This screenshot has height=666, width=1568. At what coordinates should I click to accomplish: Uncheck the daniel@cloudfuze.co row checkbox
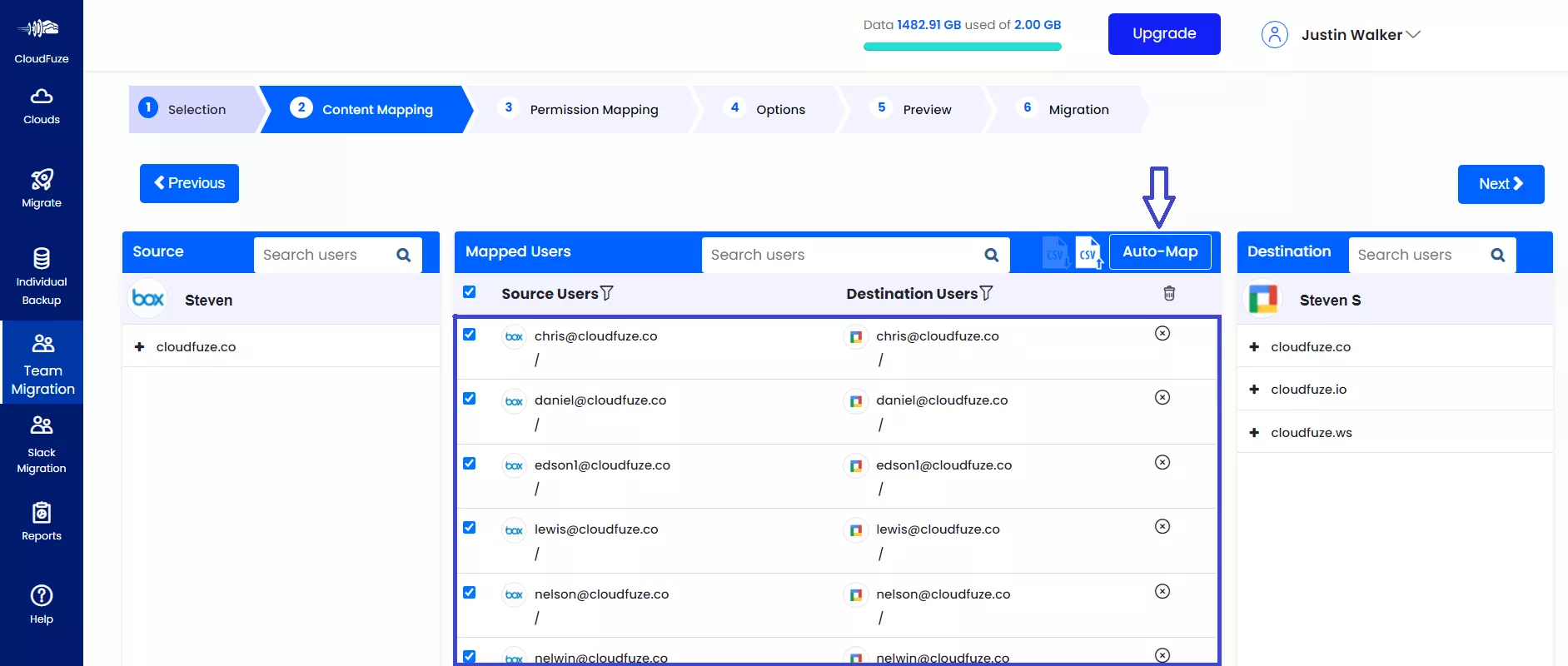(470, 399)
